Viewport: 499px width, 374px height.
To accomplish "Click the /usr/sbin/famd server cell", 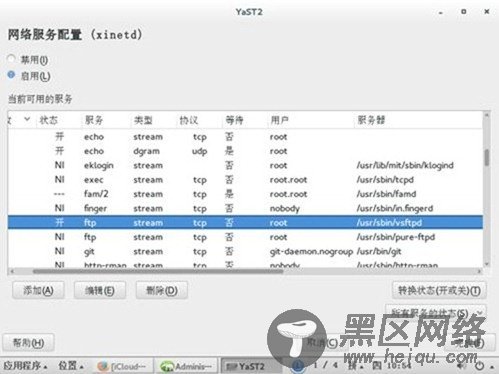I will click(386, 194).
